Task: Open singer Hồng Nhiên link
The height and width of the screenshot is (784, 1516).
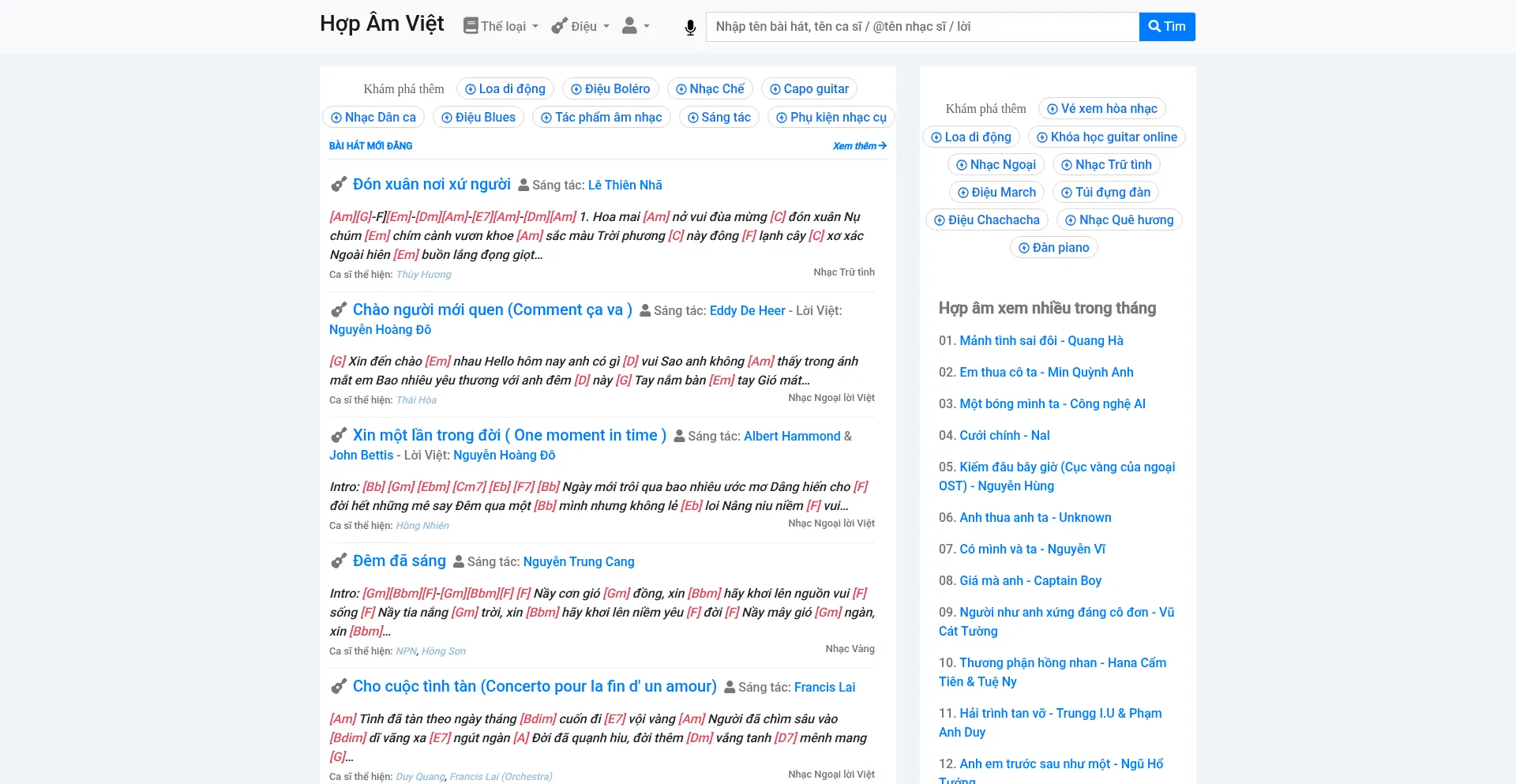Action: click(422, 526)
